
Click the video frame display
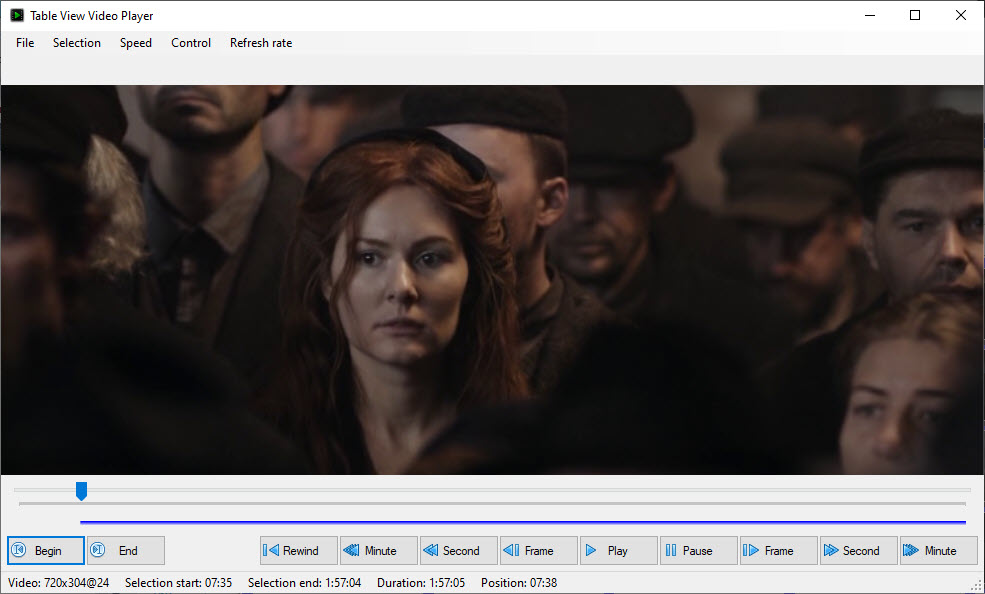click(492, 279)
